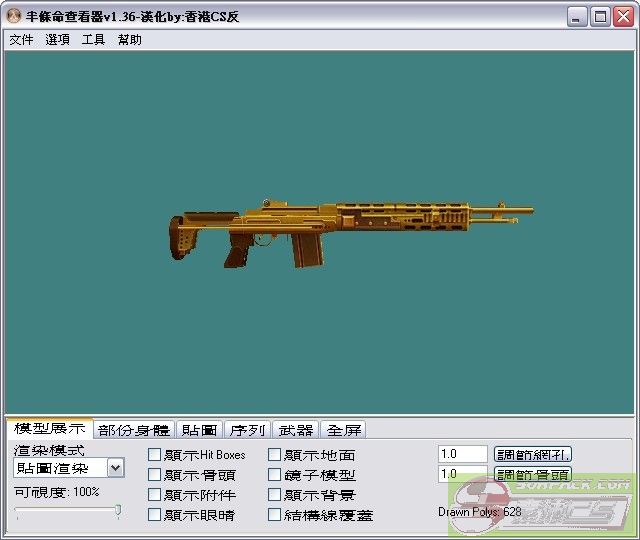The width and height of the screenshot is (640, 540).
Task: Toggle the 顯示骨頭 checkbox
Action: tap(155, 475)
